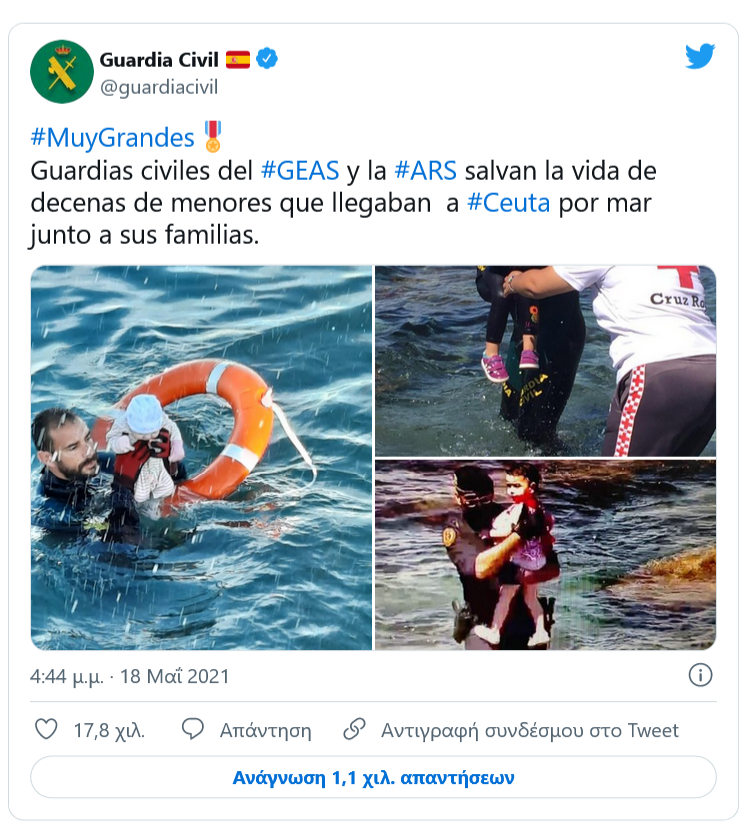
Task: Open the lifebuoy baby rescue photo
Action: [201, 457]
